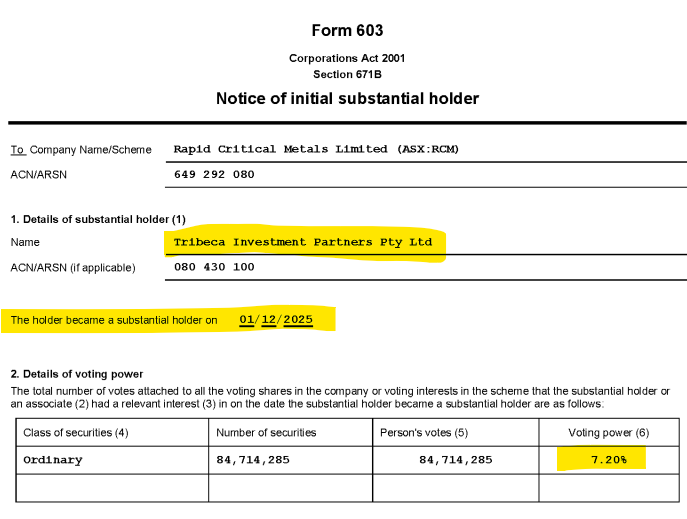Click the Class of securities column header
Image resolution: width=687 pixels, height=519 pixels.
(77, 433)
